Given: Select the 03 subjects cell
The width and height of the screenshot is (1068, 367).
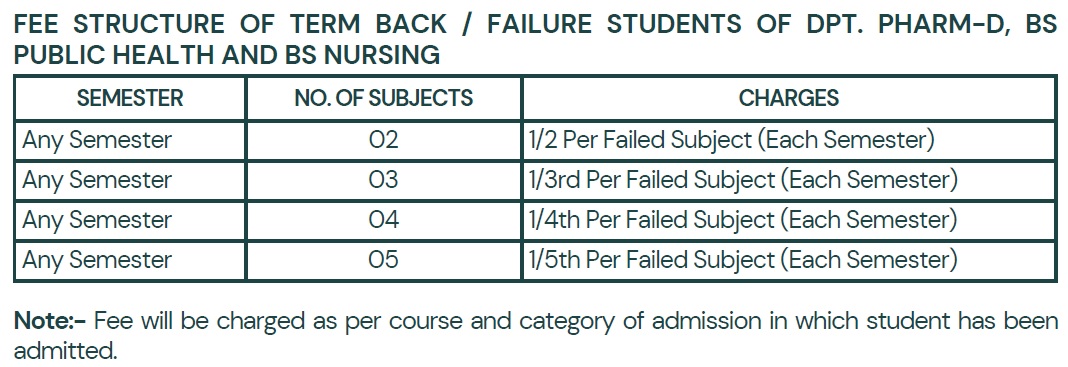Looking at the screenshot, I should click(383, 180).
